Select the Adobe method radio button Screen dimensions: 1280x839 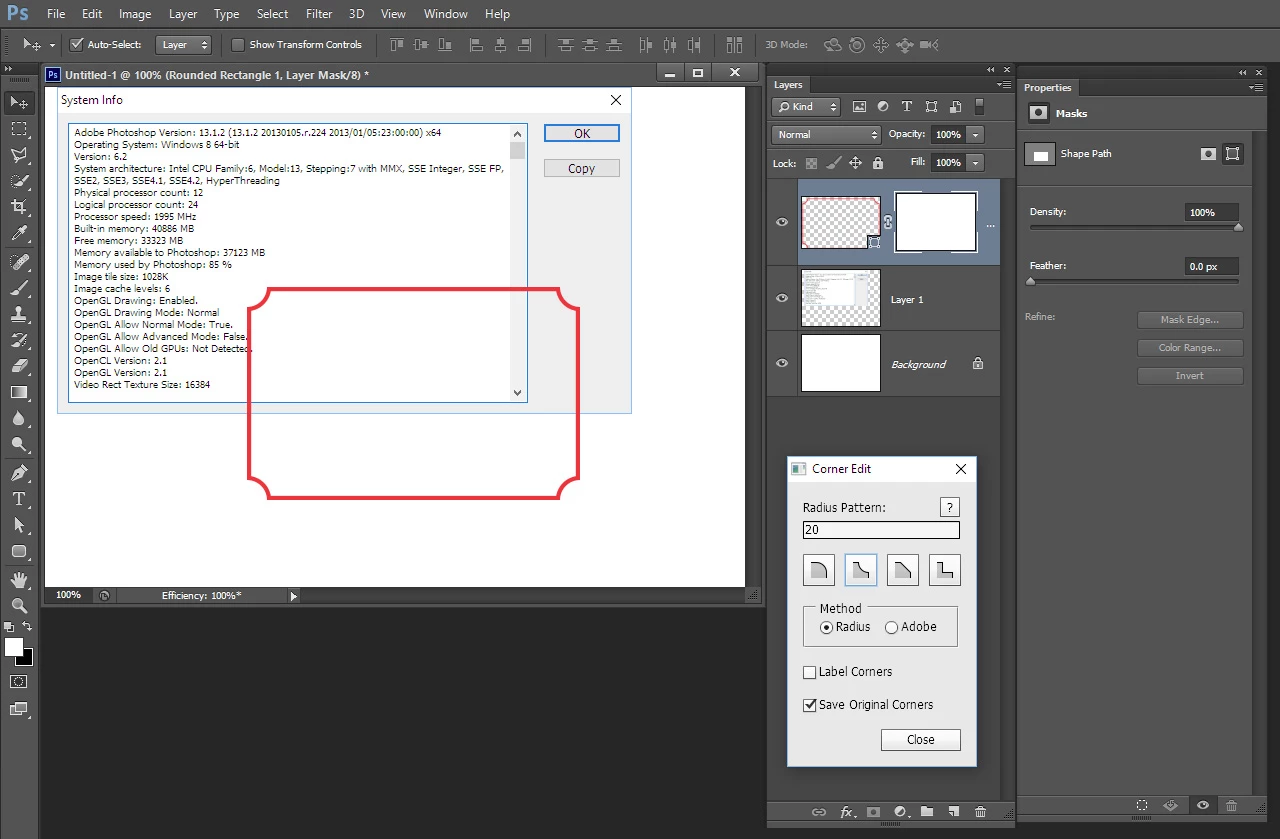point(891,627)
